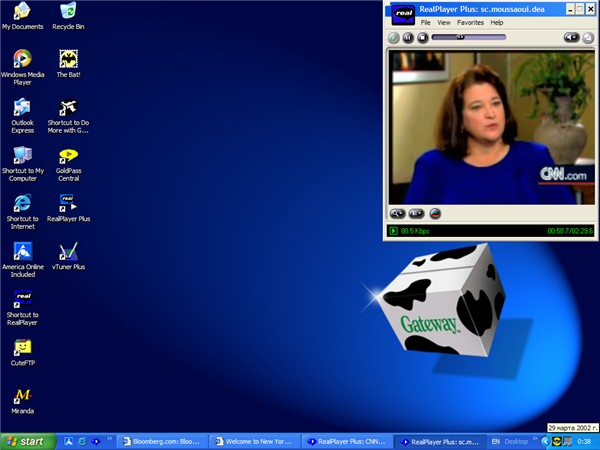Click the round globe icon below video
This screenshot has width=600, height=450.
tap(435, 214)
